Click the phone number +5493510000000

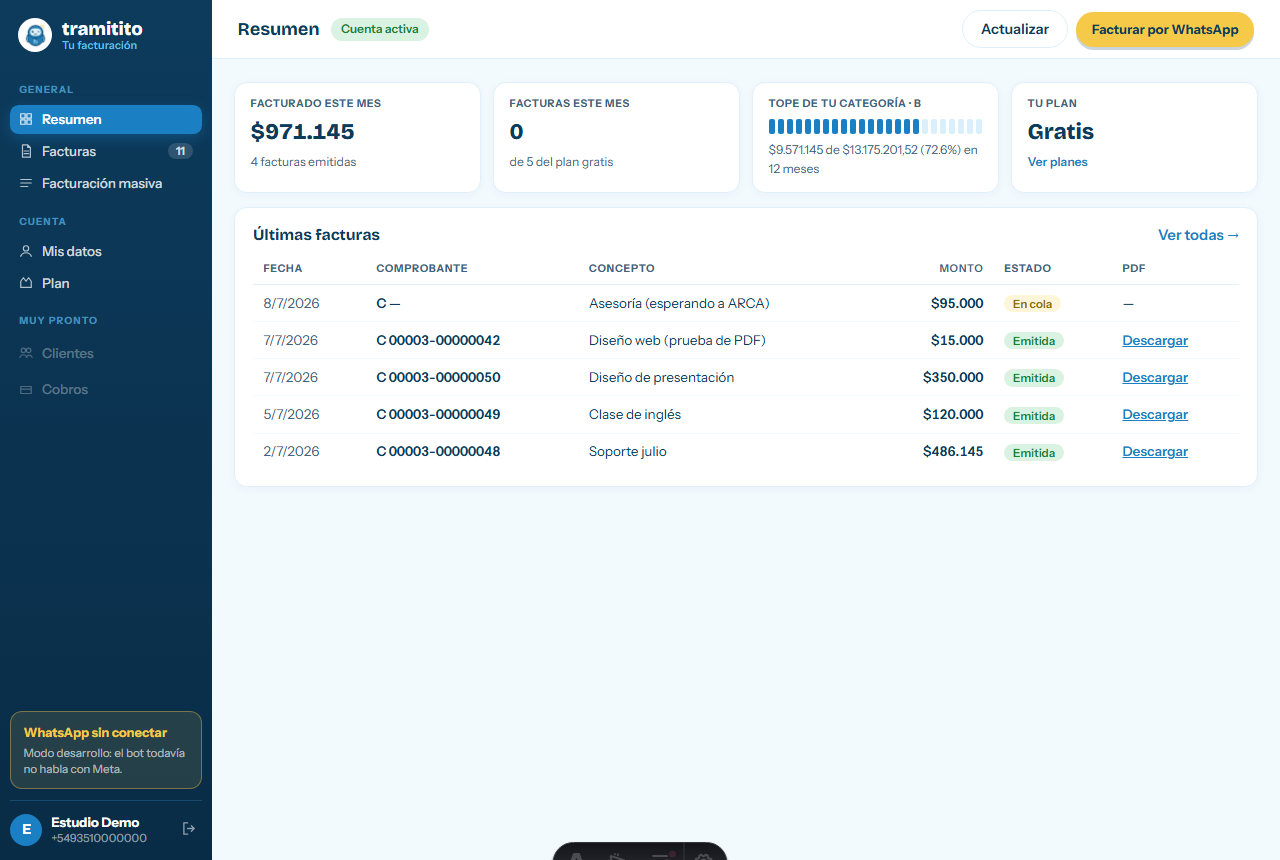click(99, 838)
